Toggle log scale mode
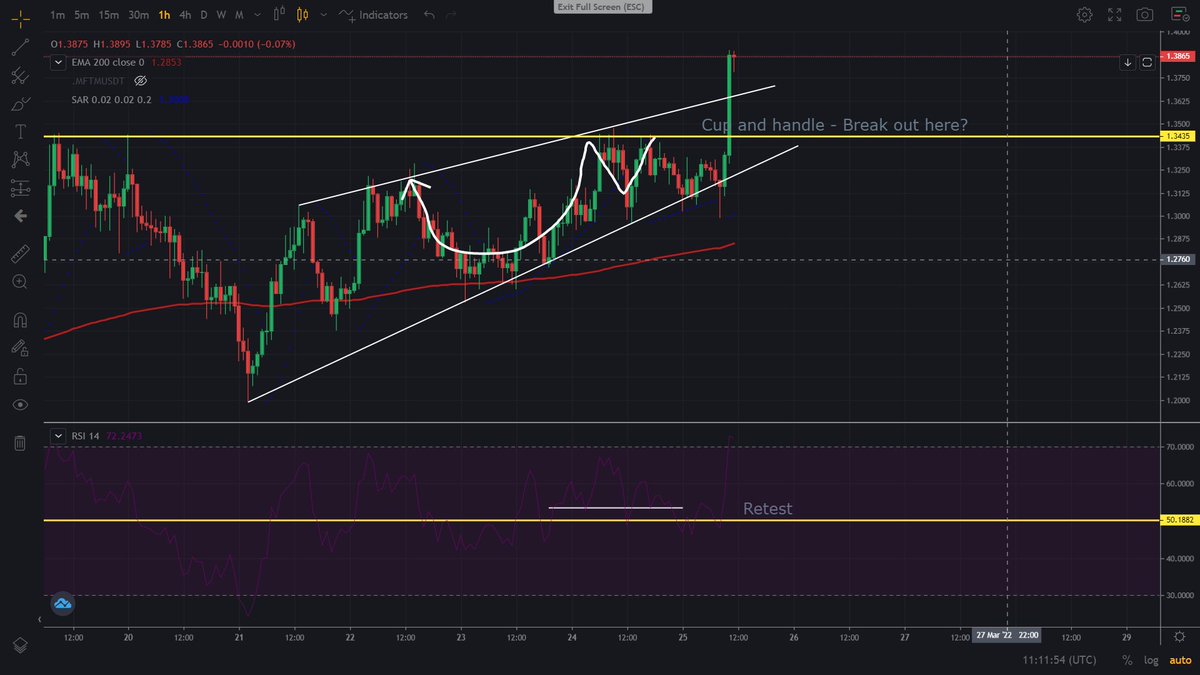The width and height of the screenshot is (1200, 675). [1149, 661]
